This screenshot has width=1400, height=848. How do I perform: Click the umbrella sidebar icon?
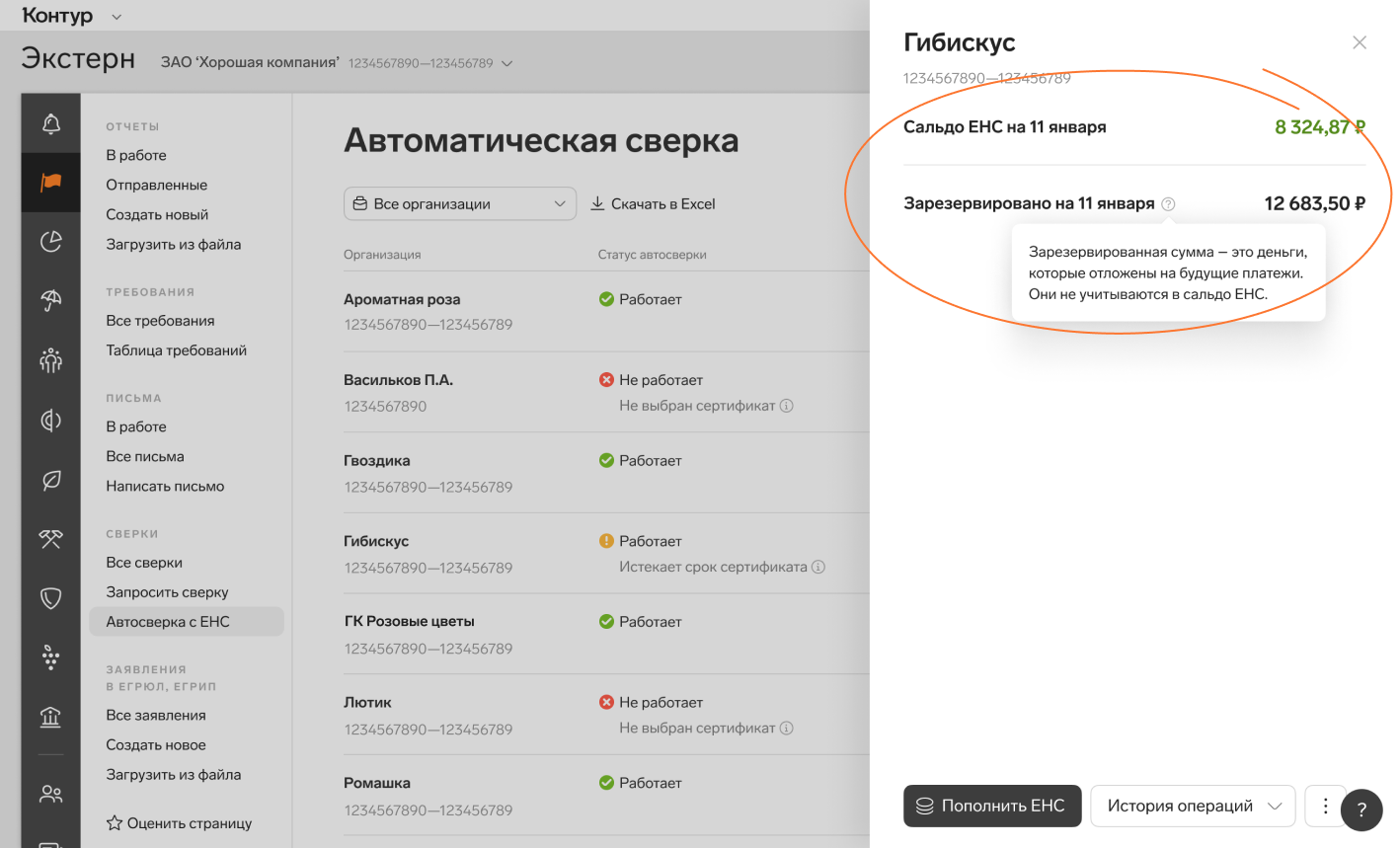pos(50,300)
